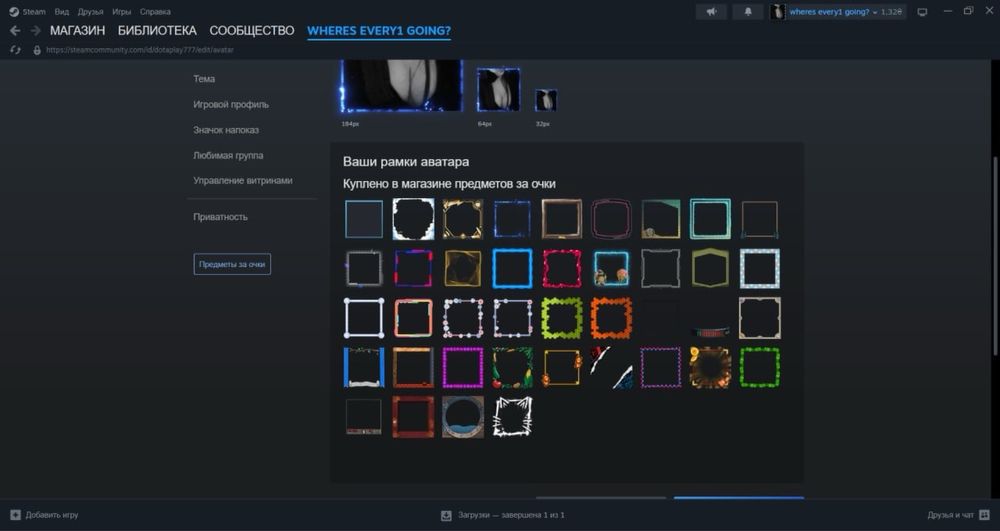The width and height of the screenshot is (1000, 531).
Task: Select the jungle leaves and fruit frame
Action: 512,367
